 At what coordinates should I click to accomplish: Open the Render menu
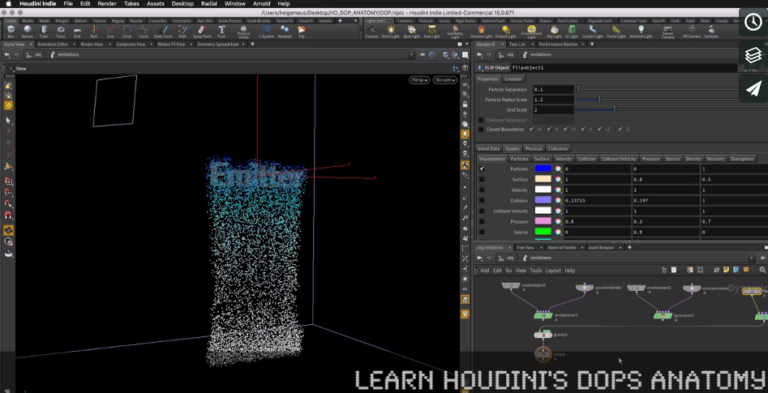coord(107,3)
